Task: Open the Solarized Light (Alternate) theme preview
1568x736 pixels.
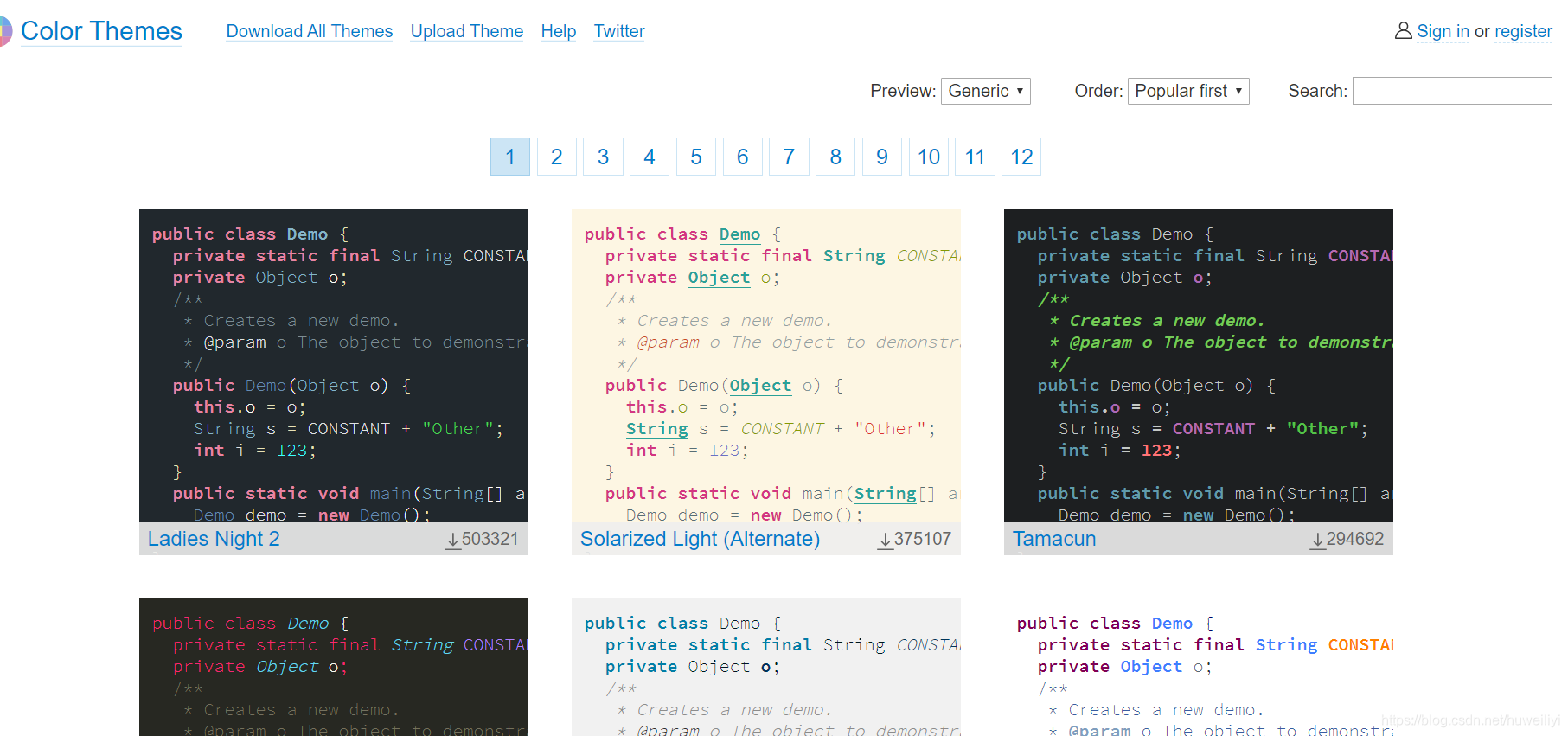Action: tap(766, 365)
